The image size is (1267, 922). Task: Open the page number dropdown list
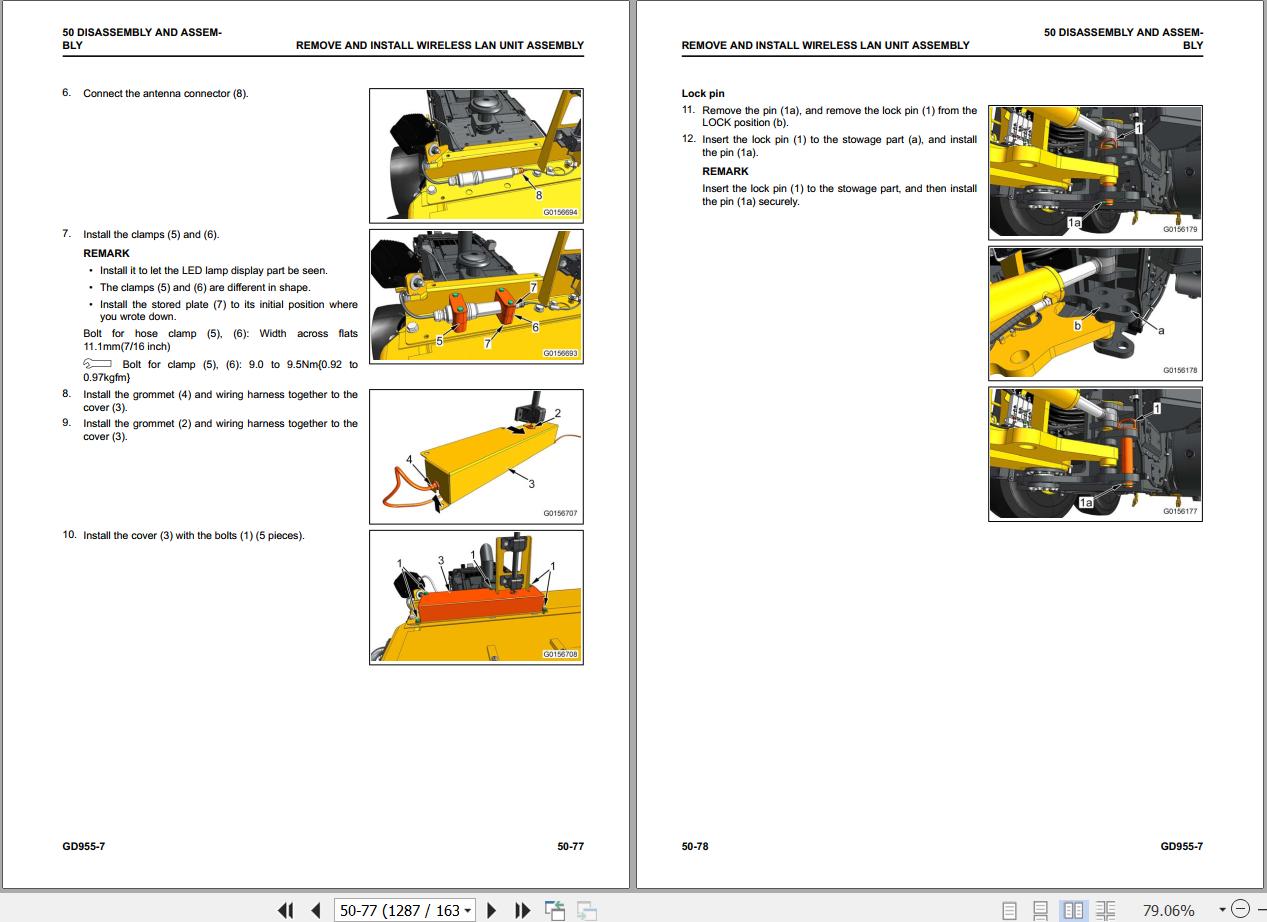pyautogui.click(x=468, y=911)
